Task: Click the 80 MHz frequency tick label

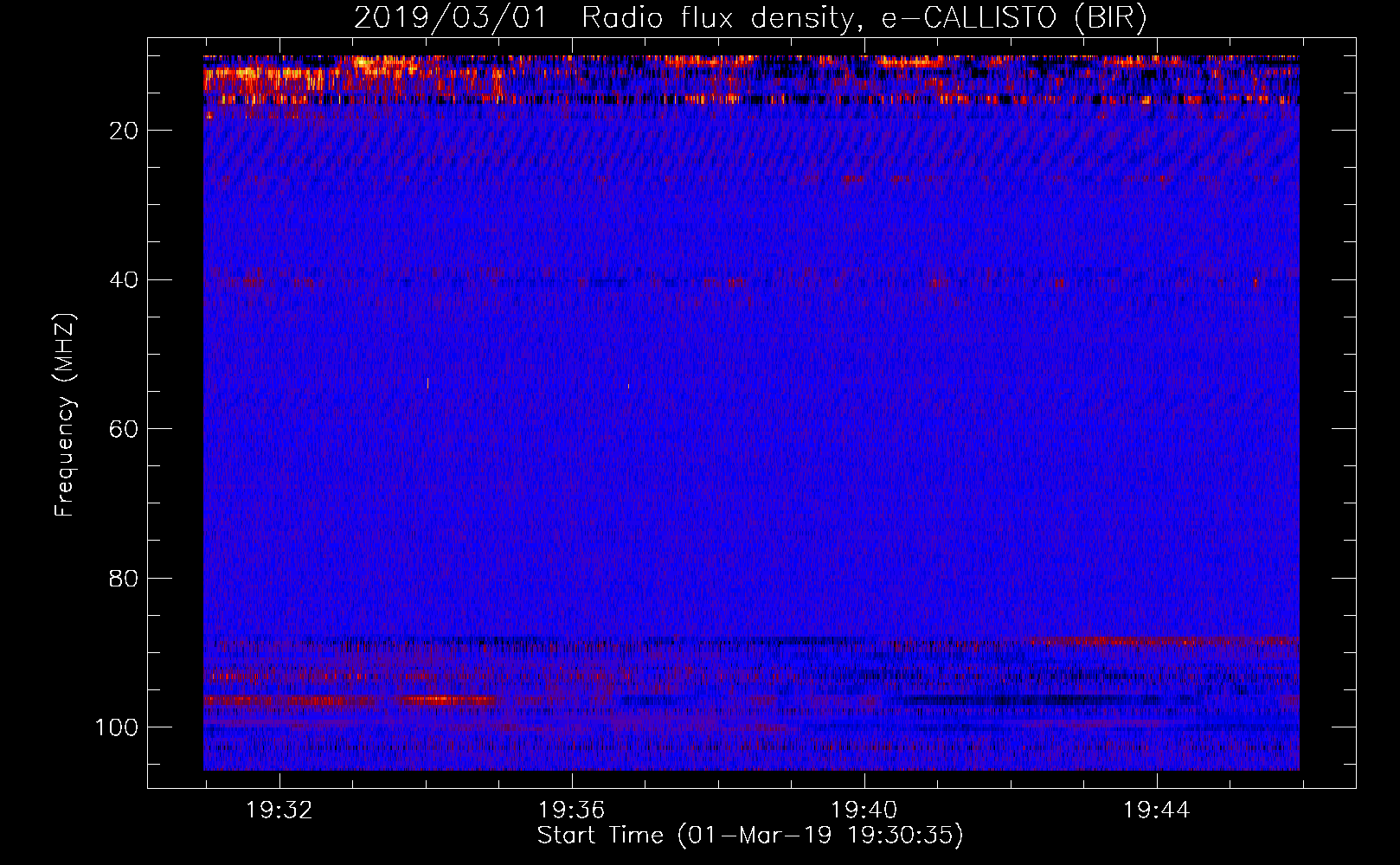Action: click(124, 578)
